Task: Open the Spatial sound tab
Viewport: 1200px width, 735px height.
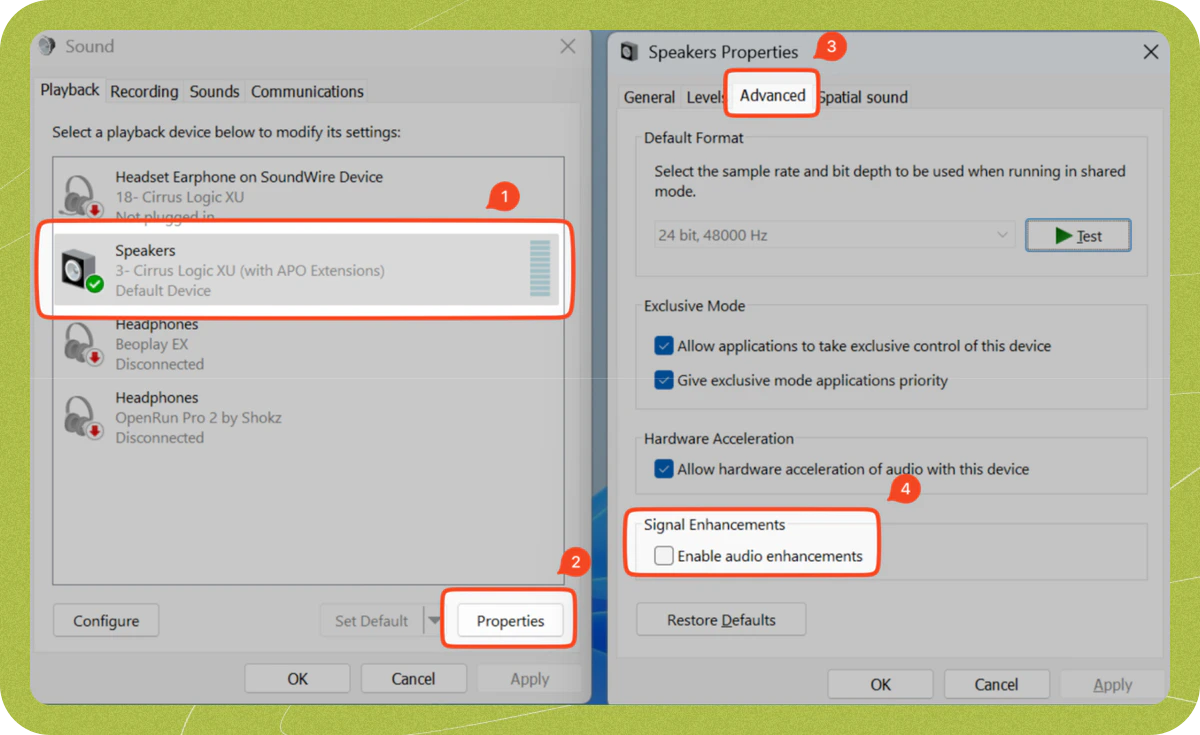Action: tap(863, 97)
